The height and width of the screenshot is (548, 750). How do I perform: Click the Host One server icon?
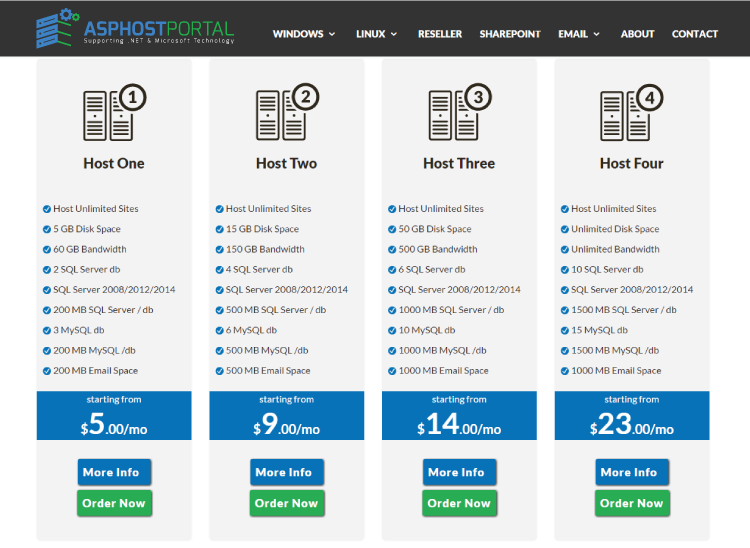point(114,112)
